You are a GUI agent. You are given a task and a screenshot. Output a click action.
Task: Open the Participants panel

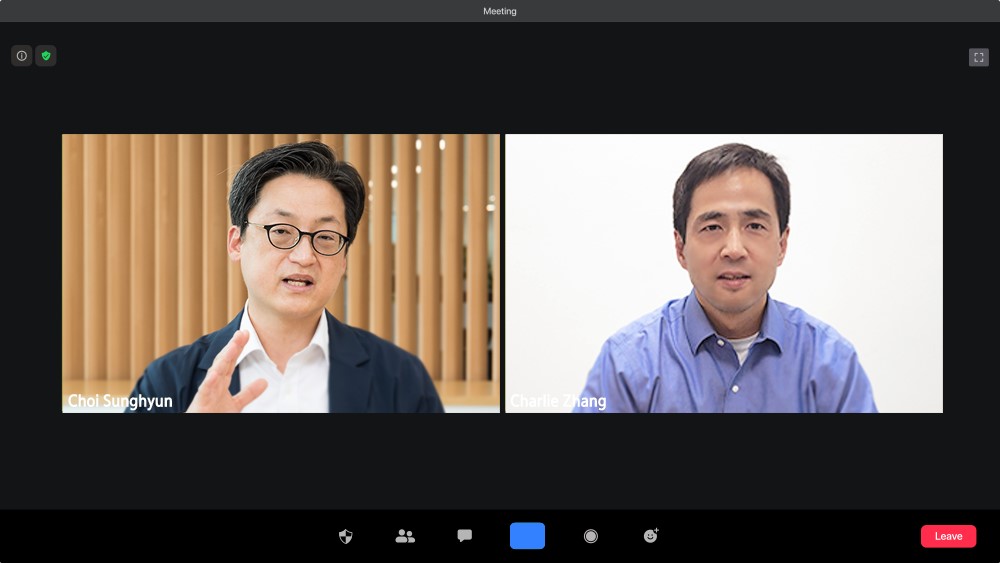[x=405, y=536]
